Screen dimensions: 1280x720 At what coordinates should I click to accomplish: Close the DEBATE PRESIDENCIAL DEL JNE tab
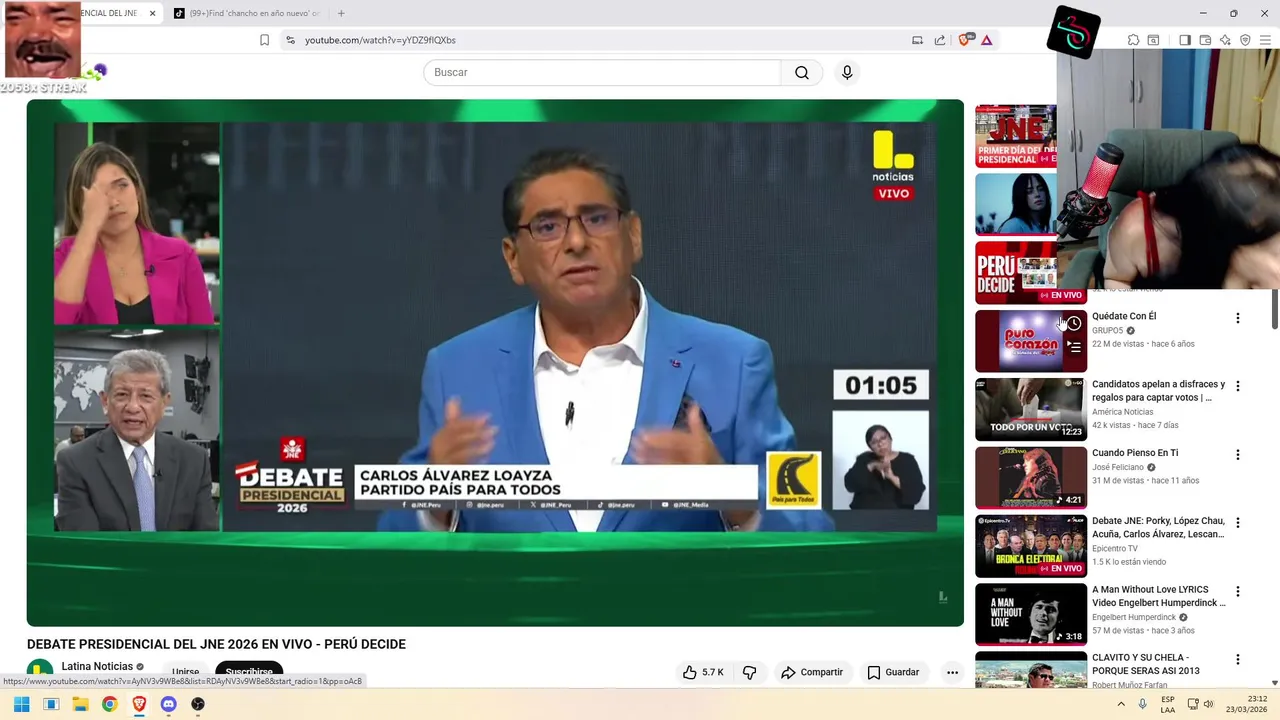(152, 13)
